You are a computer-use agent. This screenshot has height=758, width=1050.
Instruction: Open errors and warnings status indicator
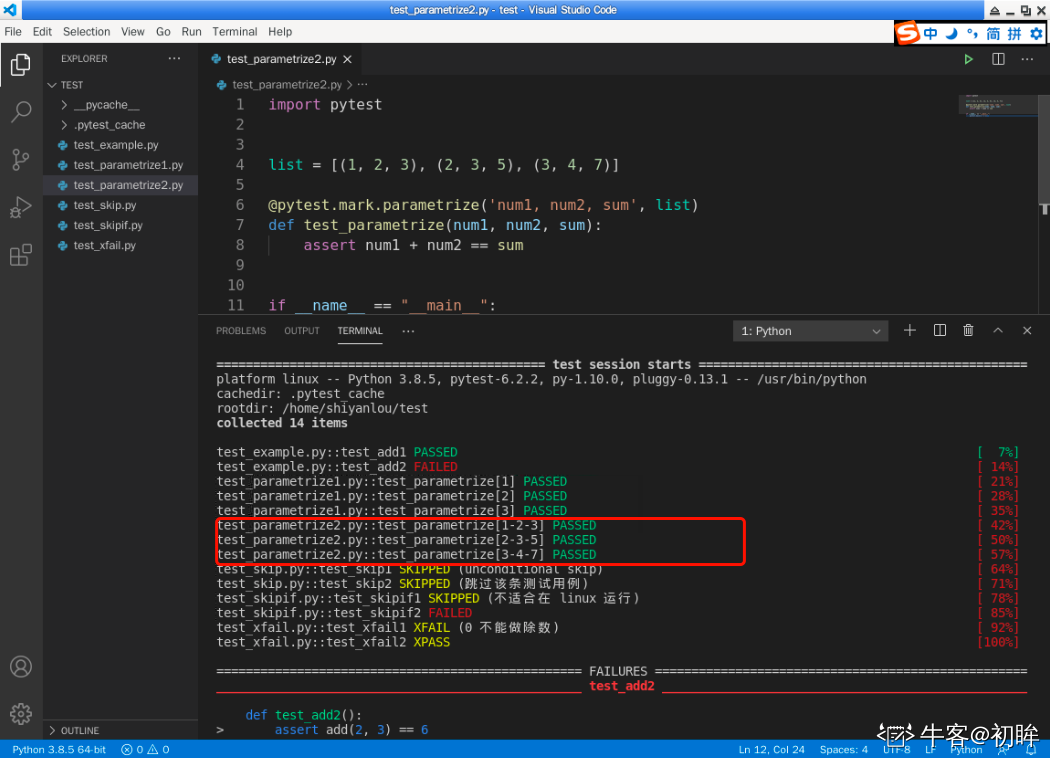tap(145, 749)
